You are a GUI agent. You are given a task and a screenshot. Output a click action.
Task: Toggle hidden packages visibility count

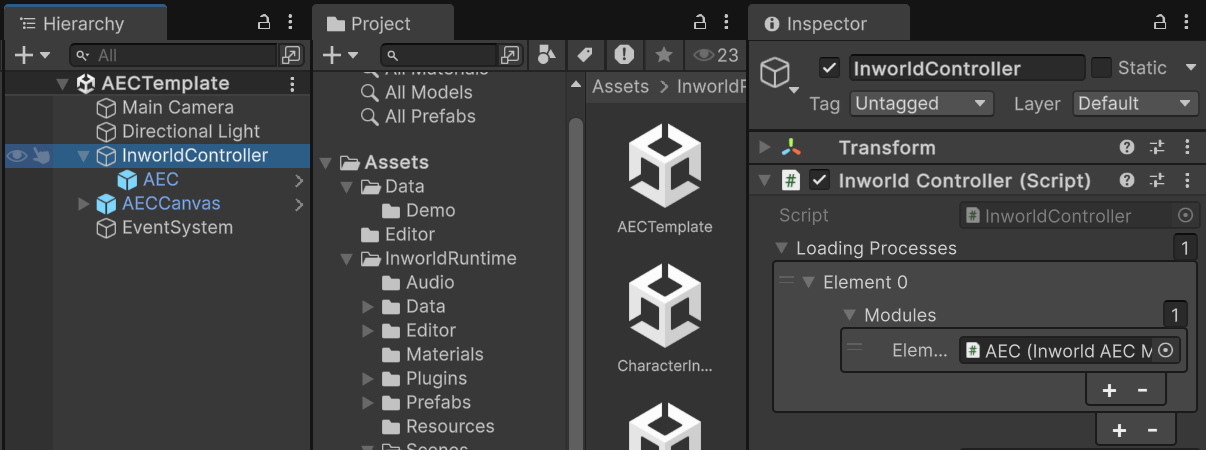716,55
